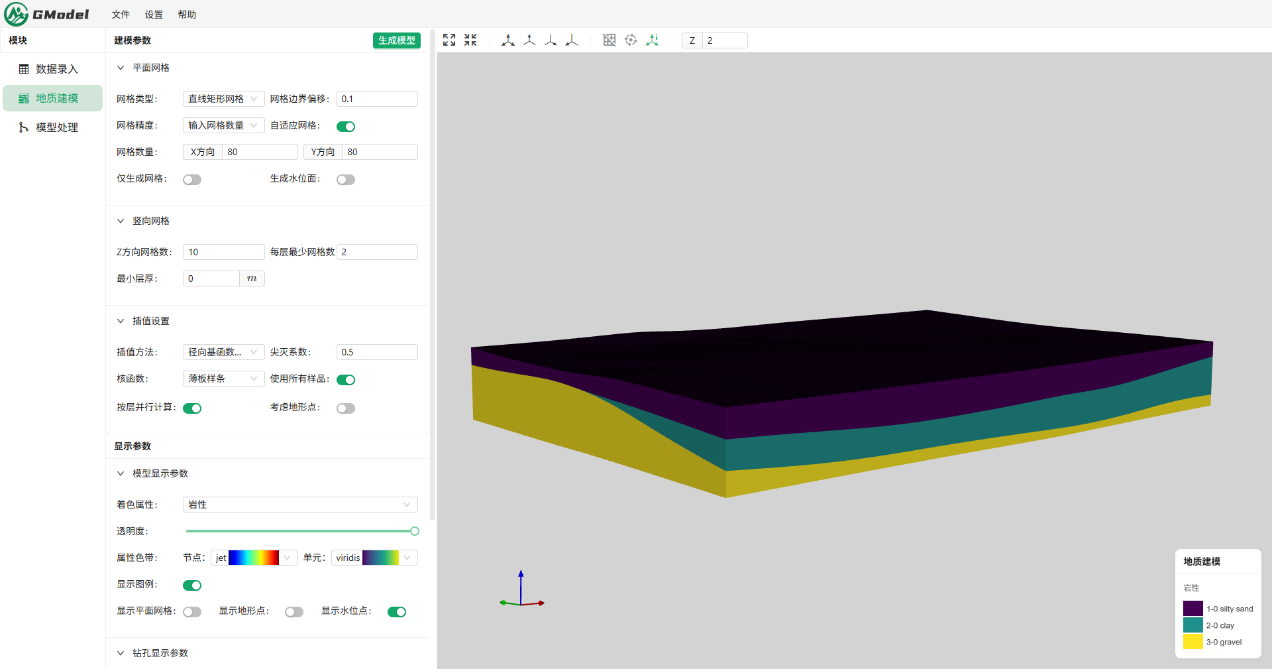The width and height of the screenshot is (1272, 669).
Task: Collapse the 竖向网格 section
Action: pos(121,221)
